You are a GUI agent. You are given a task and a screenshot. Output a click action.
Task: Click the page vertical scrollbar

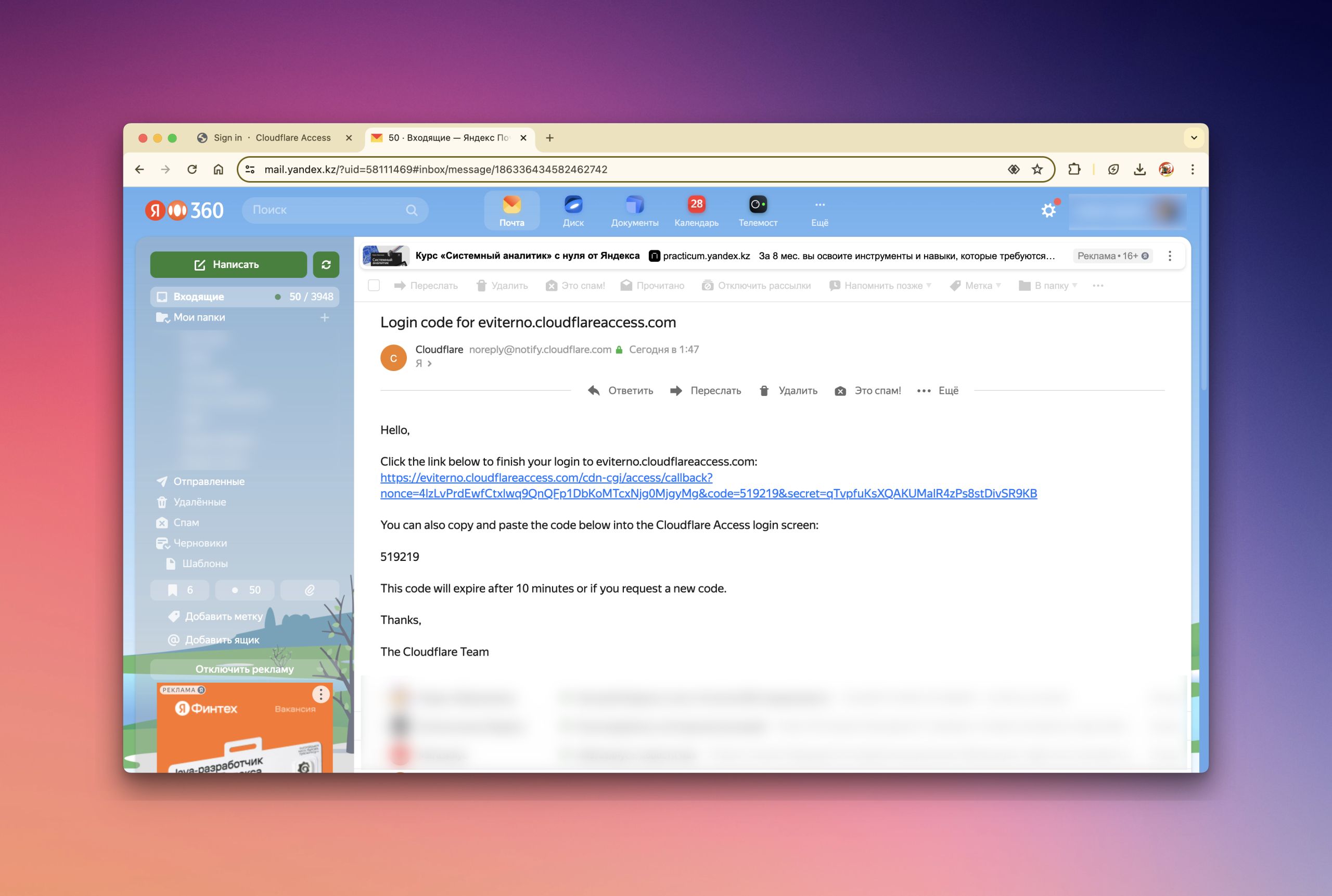pyautogui.click(x=1204, y=290)
